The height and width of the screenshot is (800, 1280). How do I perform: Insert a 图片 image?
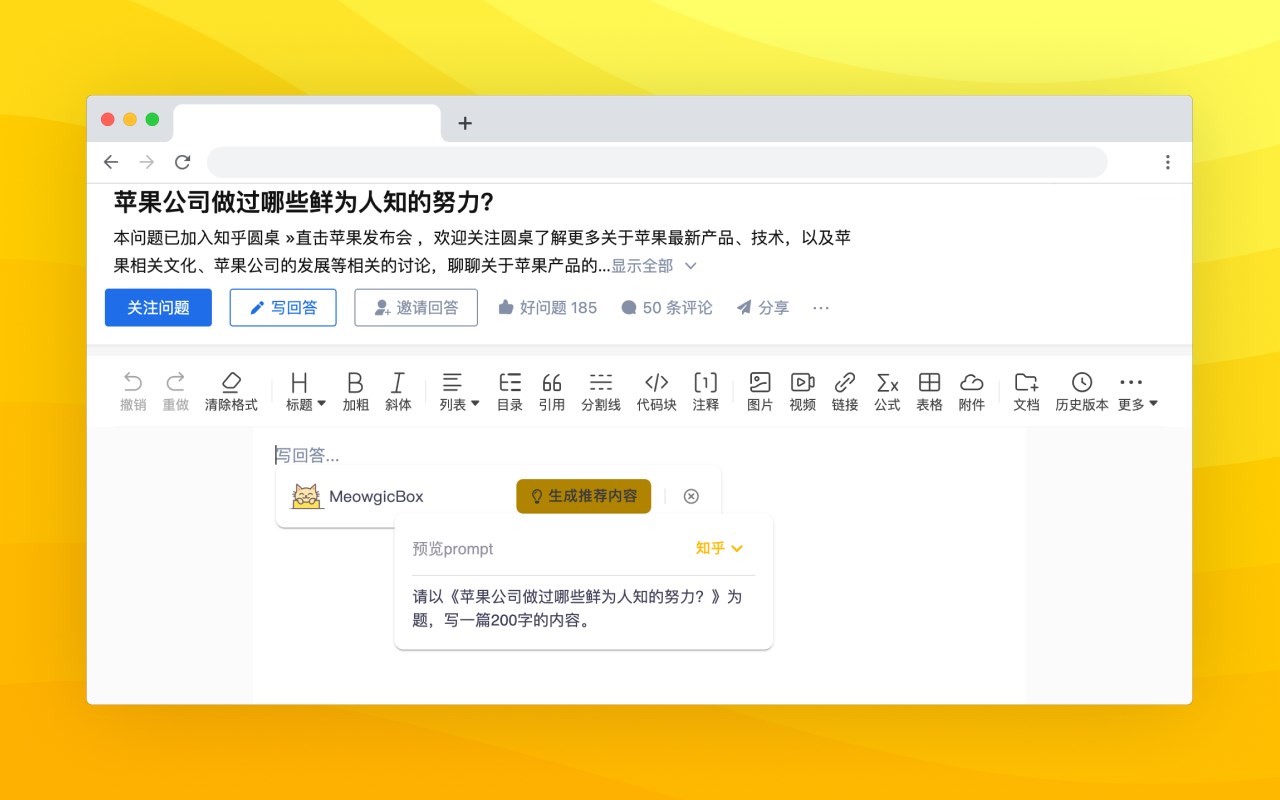pos(760,391)
